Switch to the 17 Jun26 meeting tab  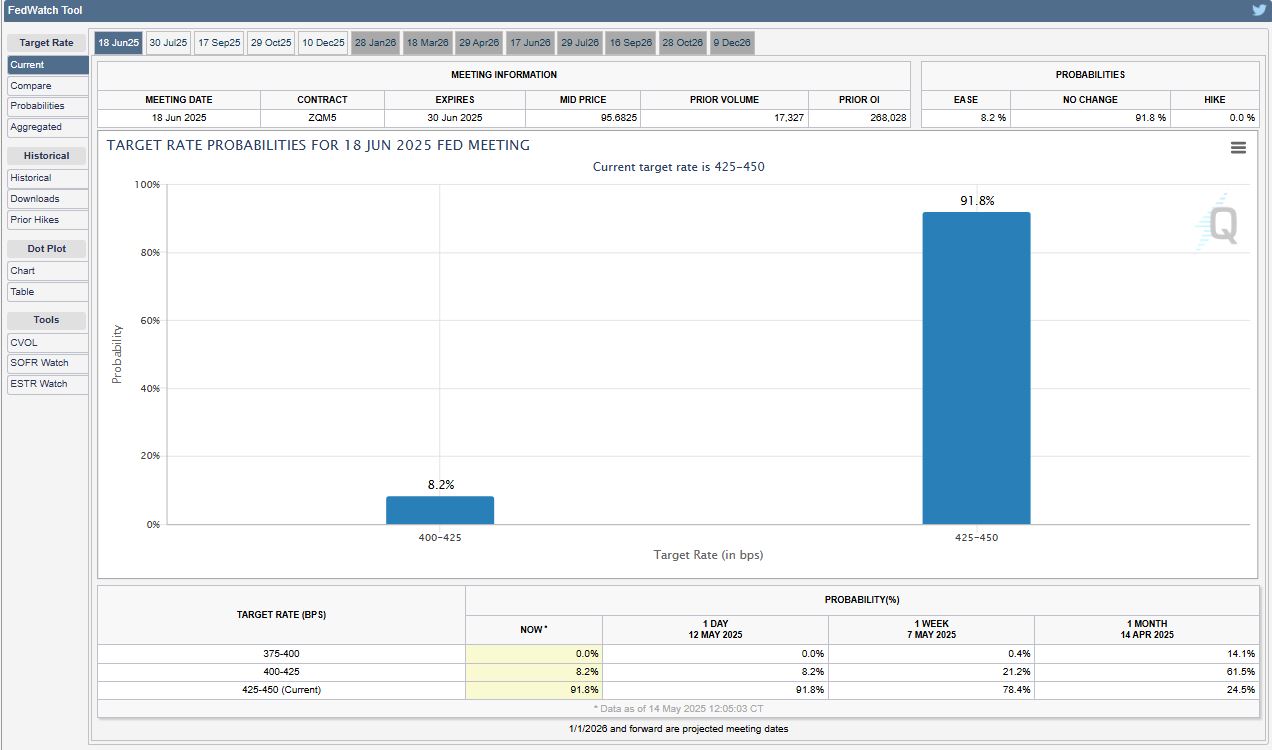tap(530, 43)
